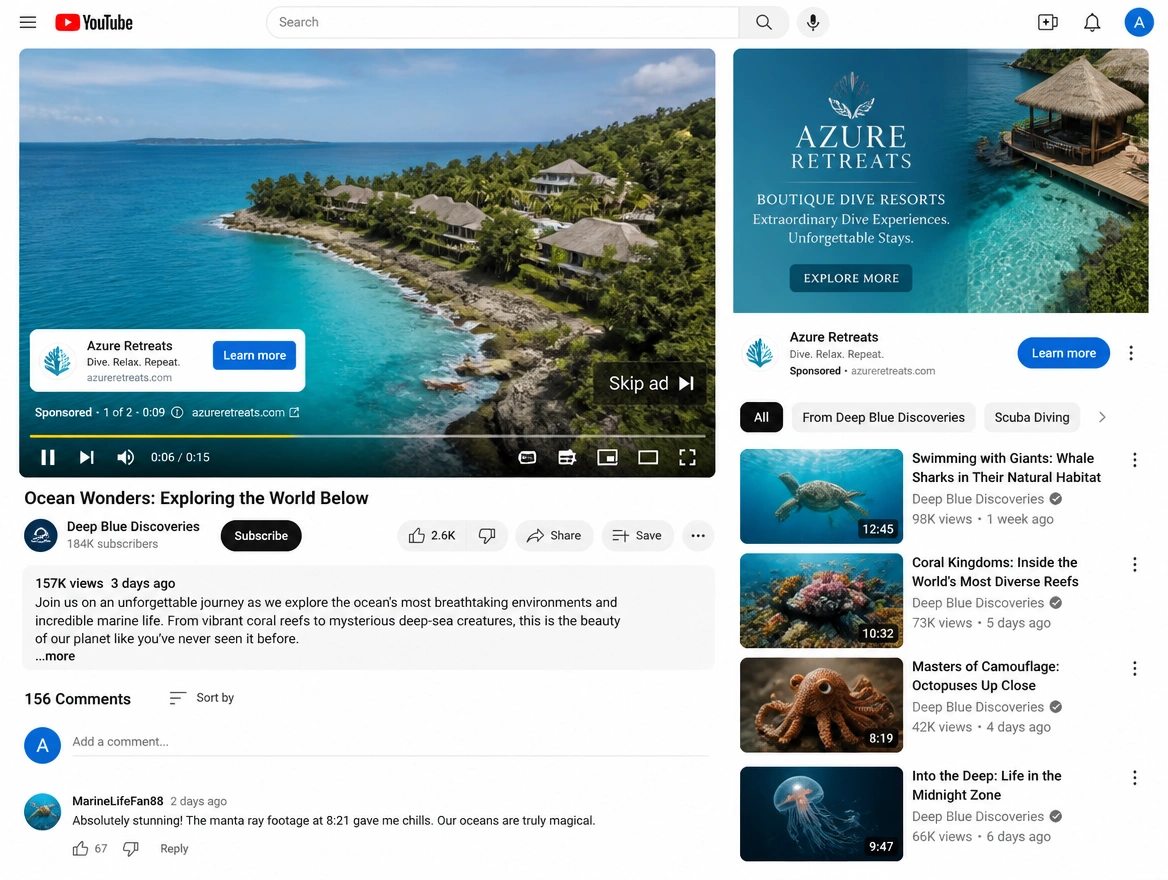The image size is (1168, 880).
Task: Click Learn more beside sidebar ad
Action: click(x=1063, y=352)
